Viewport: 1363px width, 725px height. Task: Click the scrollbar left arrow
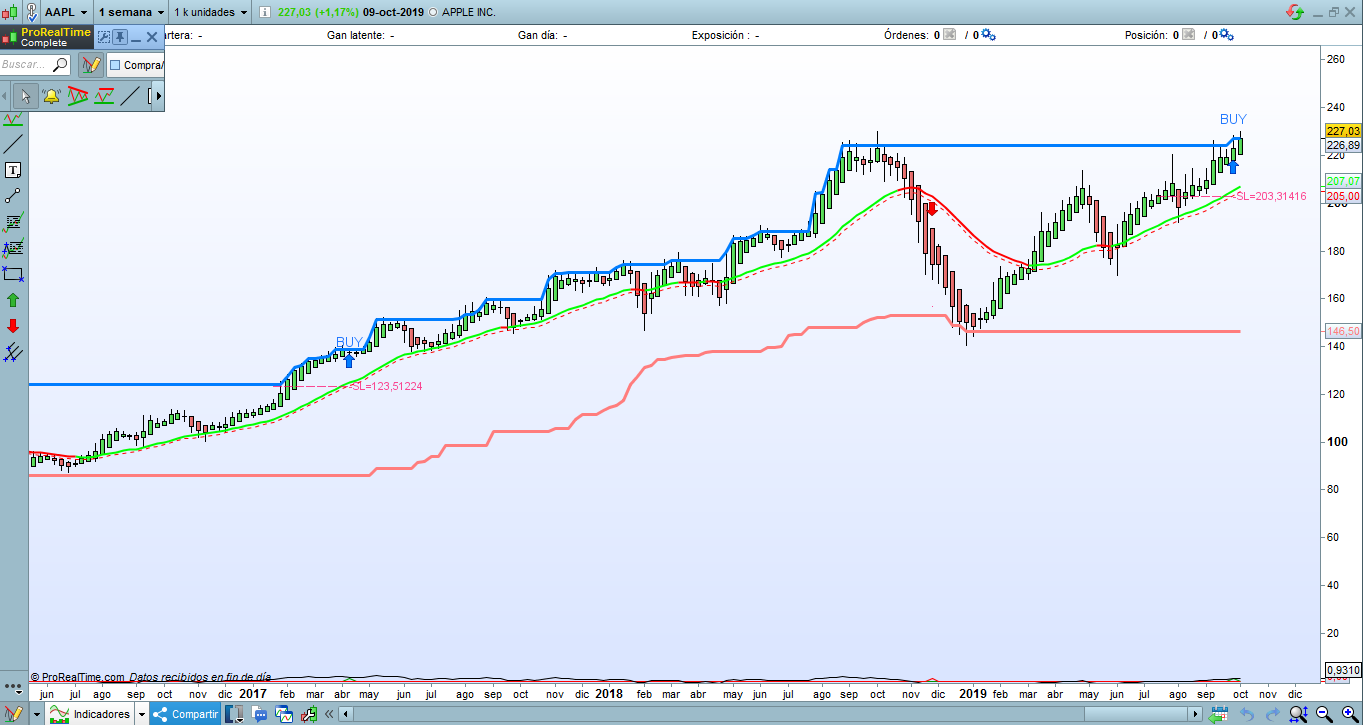tap(346, 714)
